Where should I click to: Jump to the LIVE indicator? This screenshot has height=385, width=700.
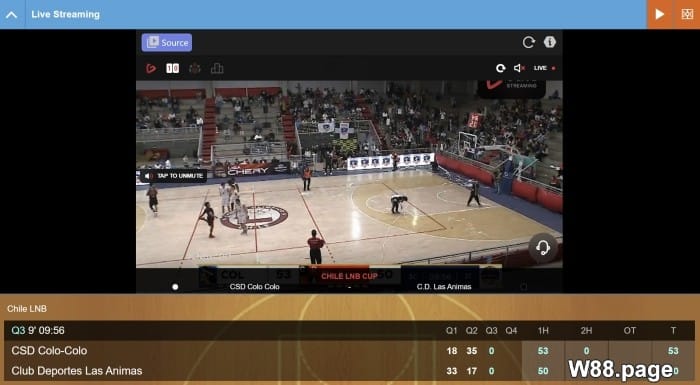pos(544,68)
